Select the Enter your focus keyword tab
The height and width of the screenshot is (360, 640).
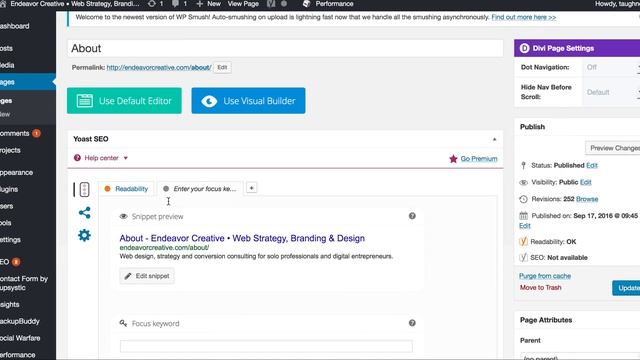[x=200, y=189]
